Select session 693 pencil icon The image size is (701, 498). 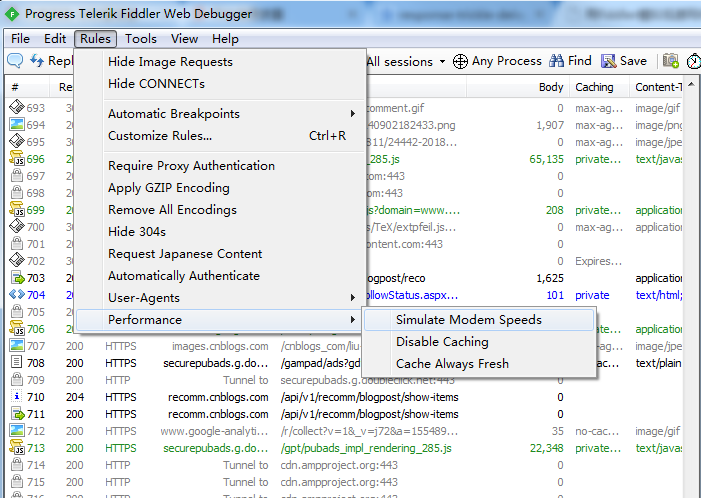pos(17,107)
